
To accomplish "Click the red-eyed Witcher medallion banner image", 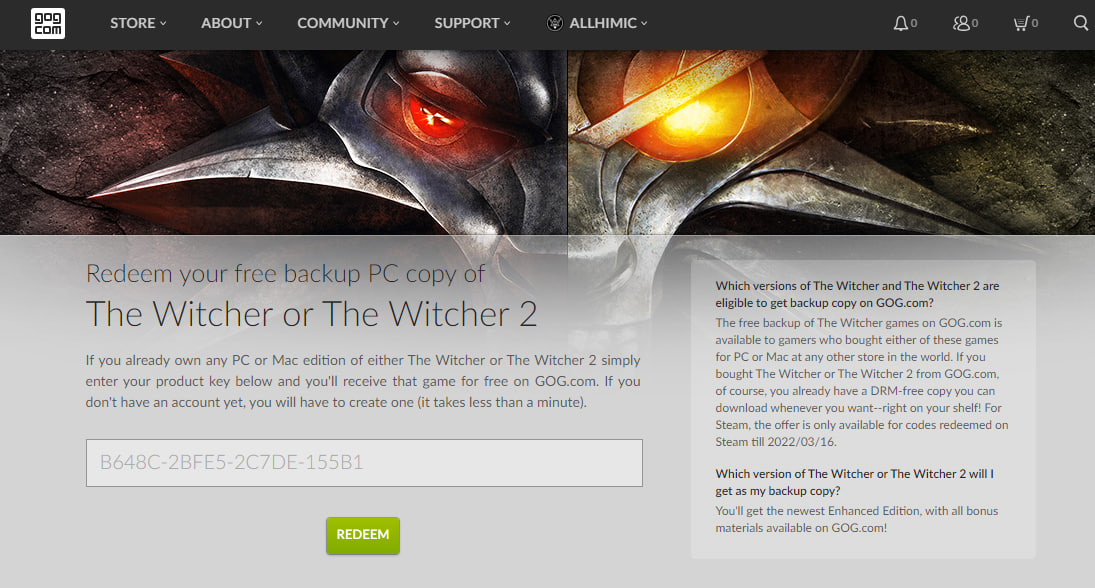I will pos(284,142).
